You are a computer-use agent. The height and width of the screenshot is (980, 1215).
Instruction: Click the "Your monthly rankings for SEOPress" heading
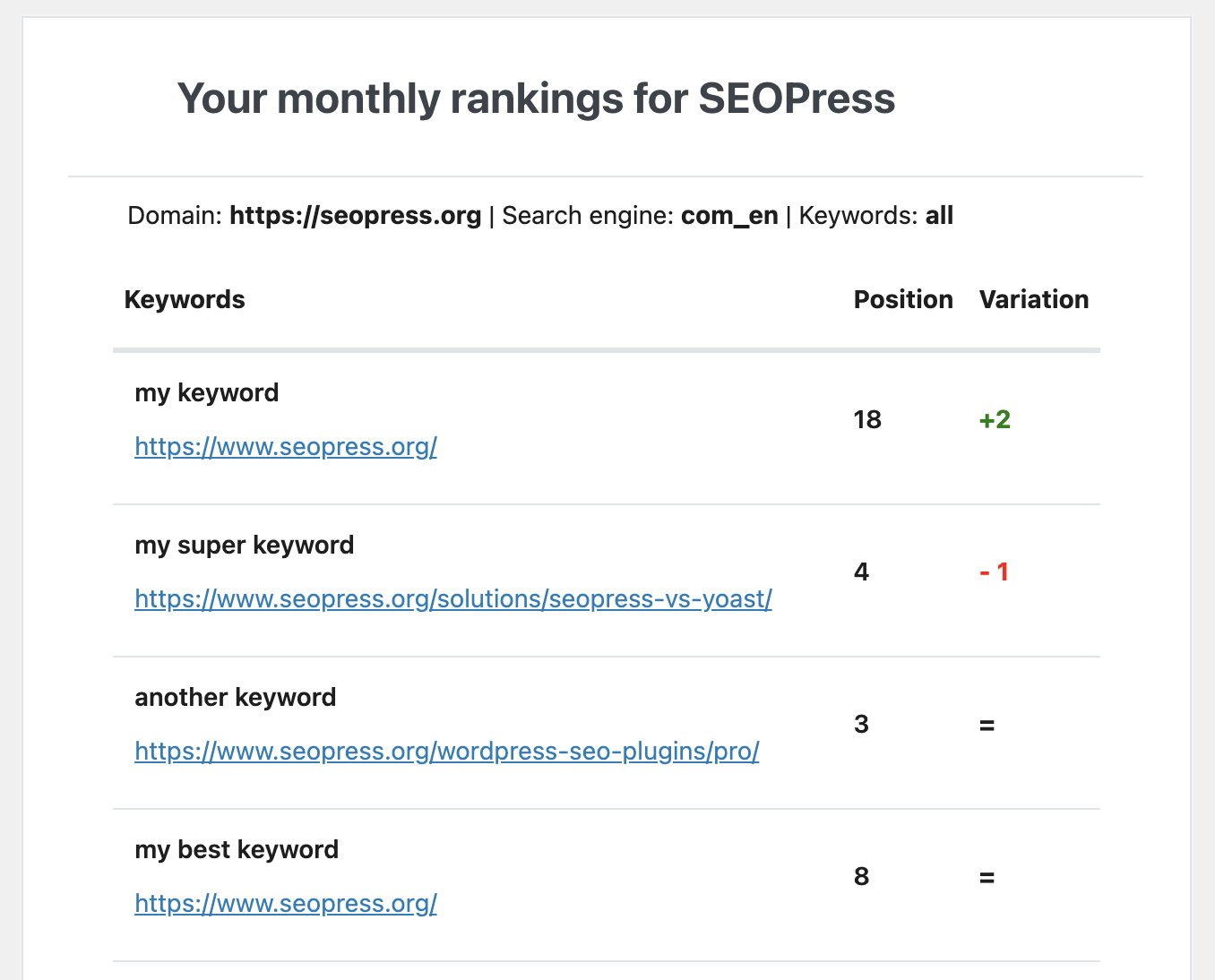coord(536,99)
